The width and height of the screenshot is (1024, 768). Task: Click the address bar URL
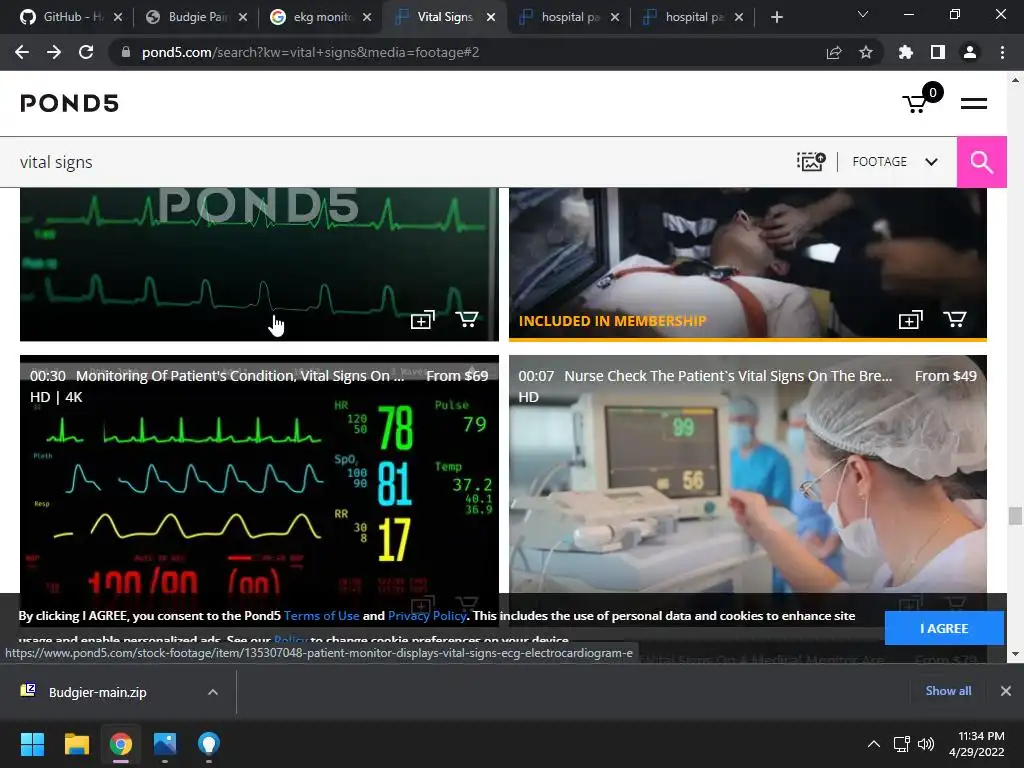coord(310,52)
